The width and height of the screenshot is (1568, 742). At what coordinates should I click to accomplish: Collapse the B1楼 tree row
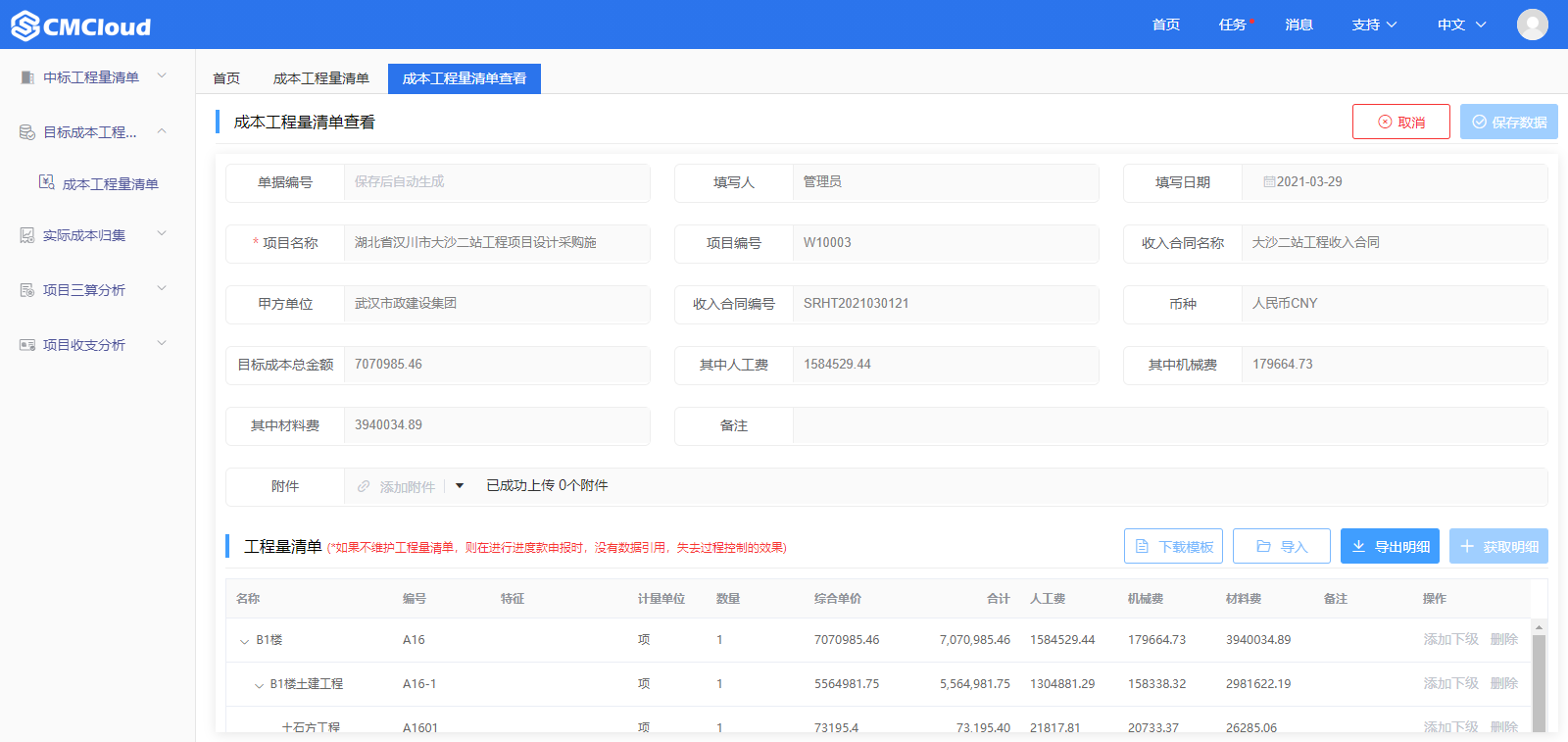pyautogui.click(x=244, y=641)
